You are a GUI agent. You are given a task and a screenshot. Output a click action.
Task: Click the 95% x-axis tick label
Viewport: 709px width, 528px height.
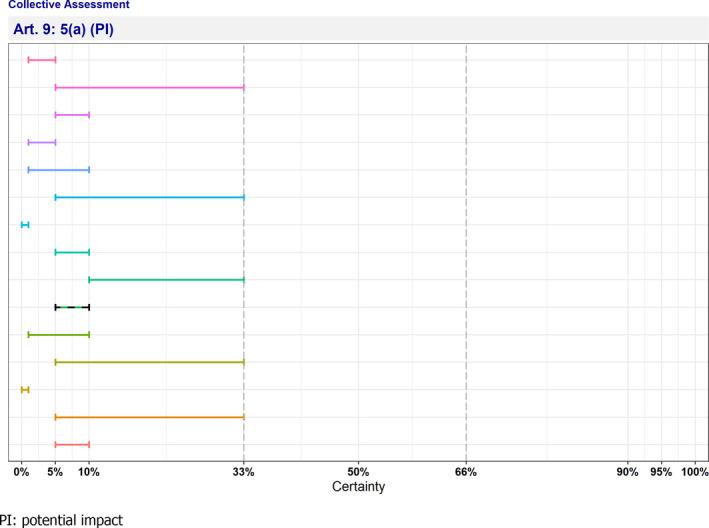pyautogui.click(x=661, y=472)
